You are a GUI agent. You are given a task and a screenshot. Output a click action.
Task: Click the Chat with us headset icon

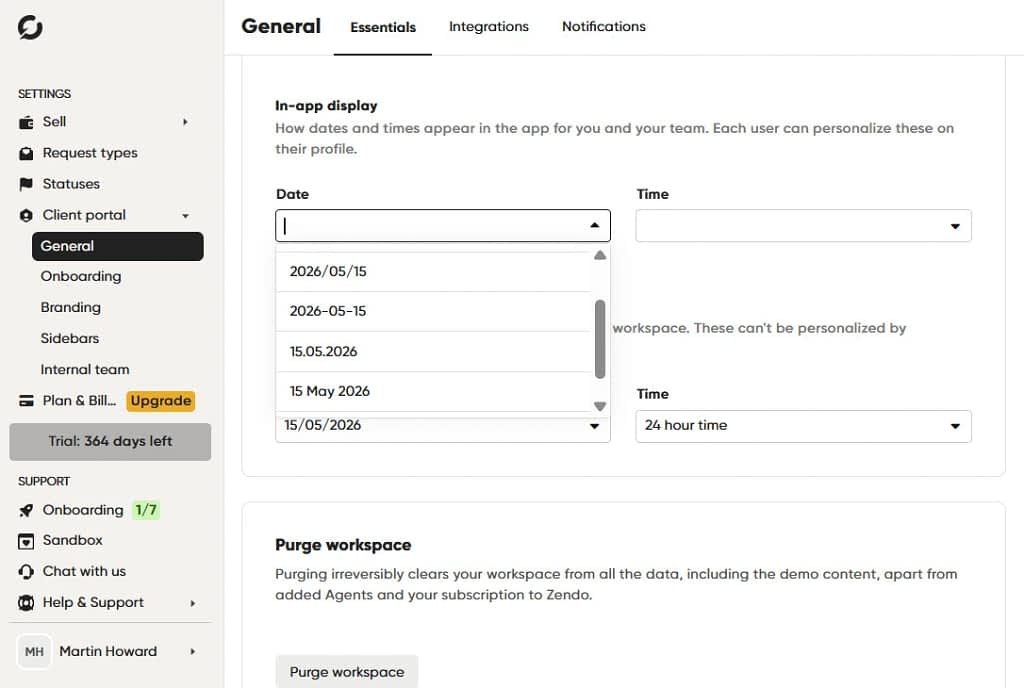coord(26,572)
